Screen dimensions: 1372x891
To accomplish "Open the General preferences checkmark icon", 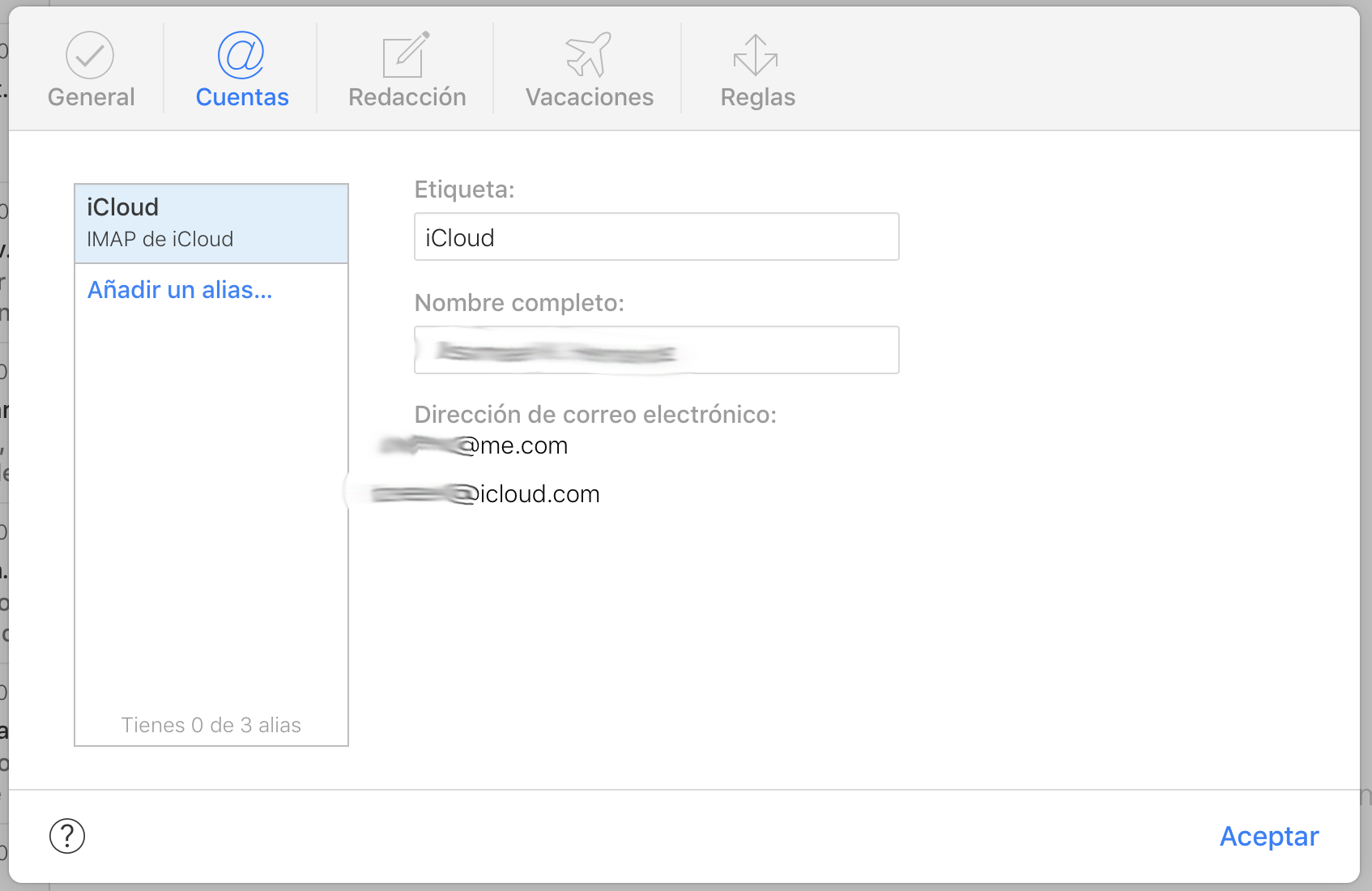I will pos(90,55).
